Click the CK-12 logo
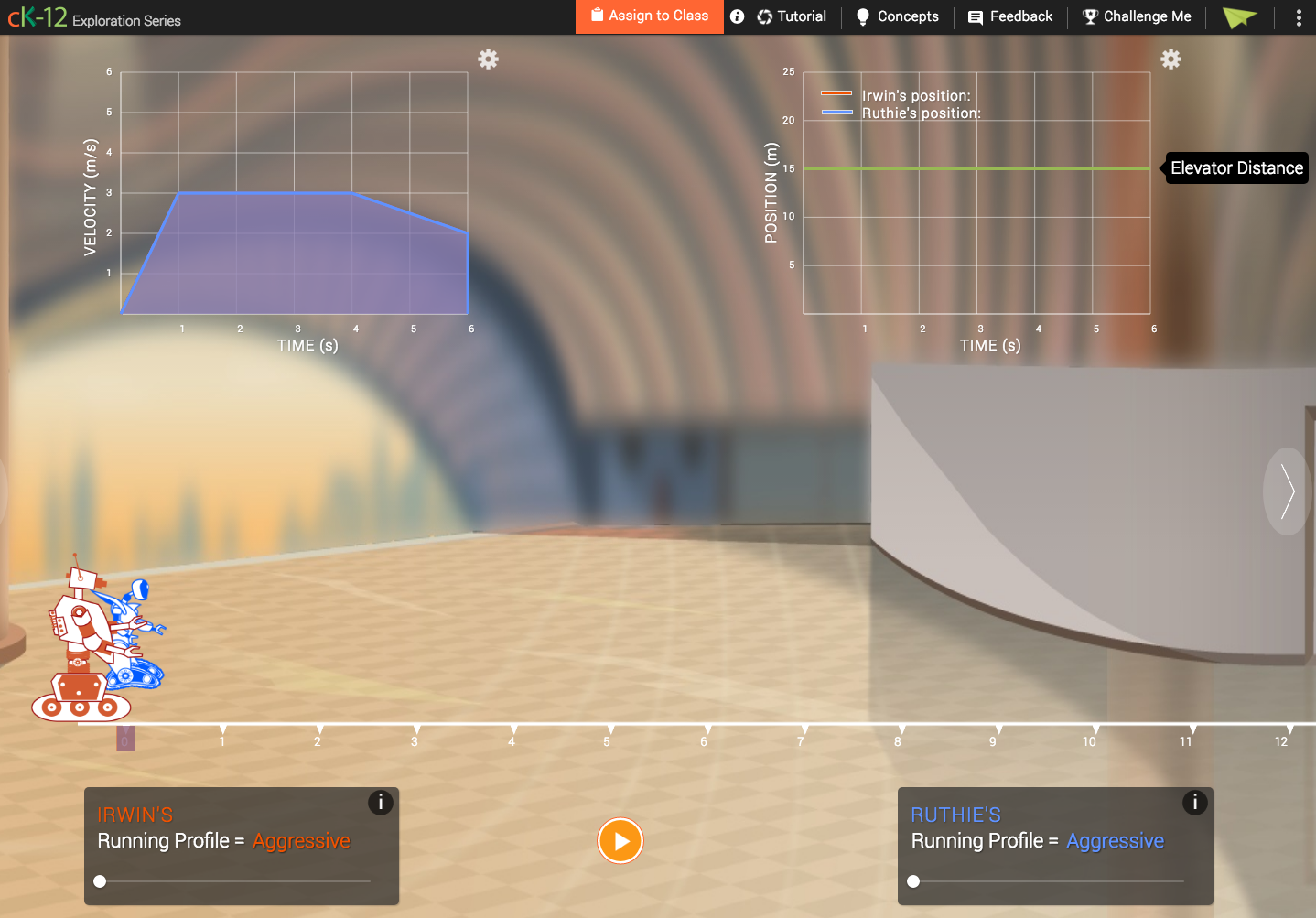1316x918 pixels. click(38, 17)
